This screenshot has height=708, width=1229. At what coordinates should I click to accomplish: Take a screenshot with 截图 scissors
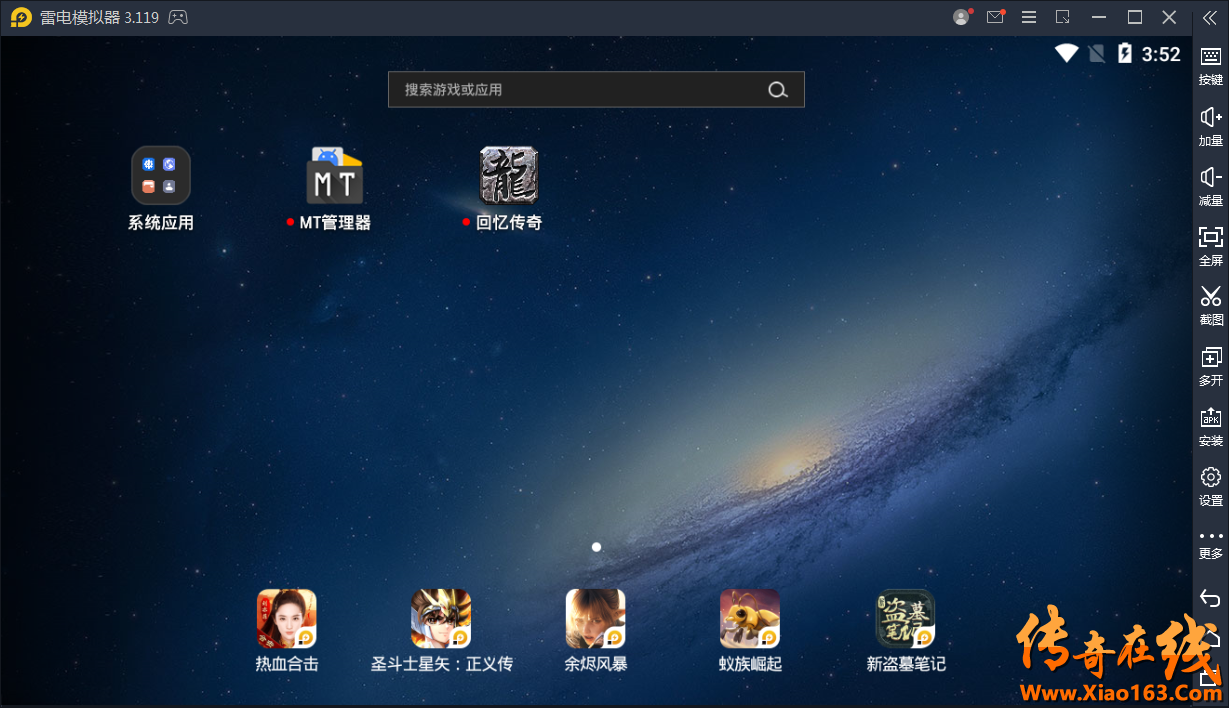click(x=1211, y=306)
